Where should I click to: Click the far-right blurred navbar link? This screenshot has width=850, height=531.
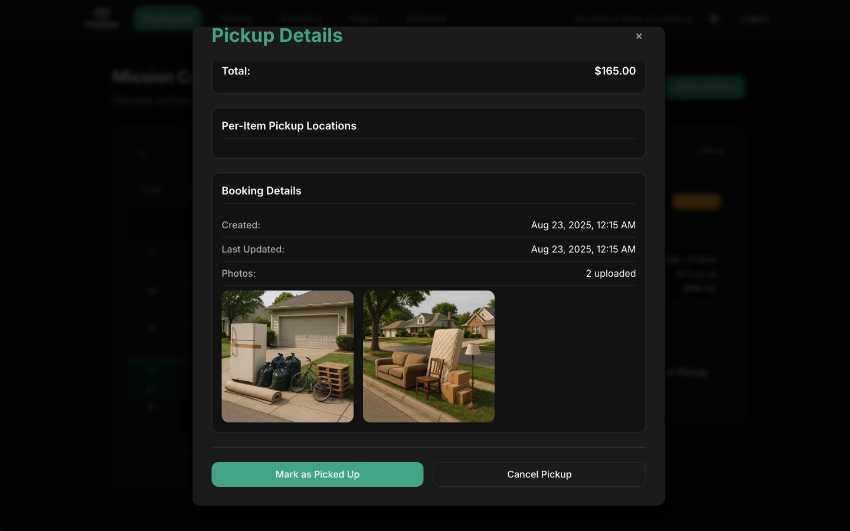tap(755, 20)
